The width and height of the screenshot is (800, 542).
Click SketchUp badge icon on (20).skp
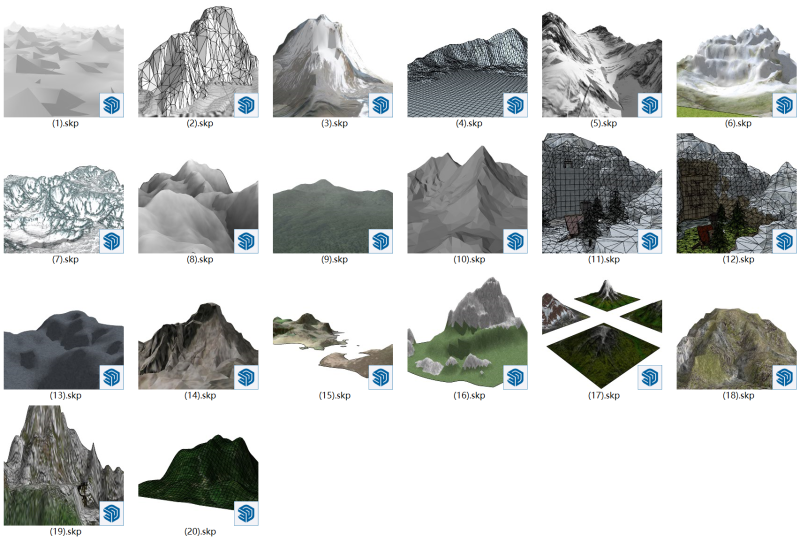pos(246,513)
